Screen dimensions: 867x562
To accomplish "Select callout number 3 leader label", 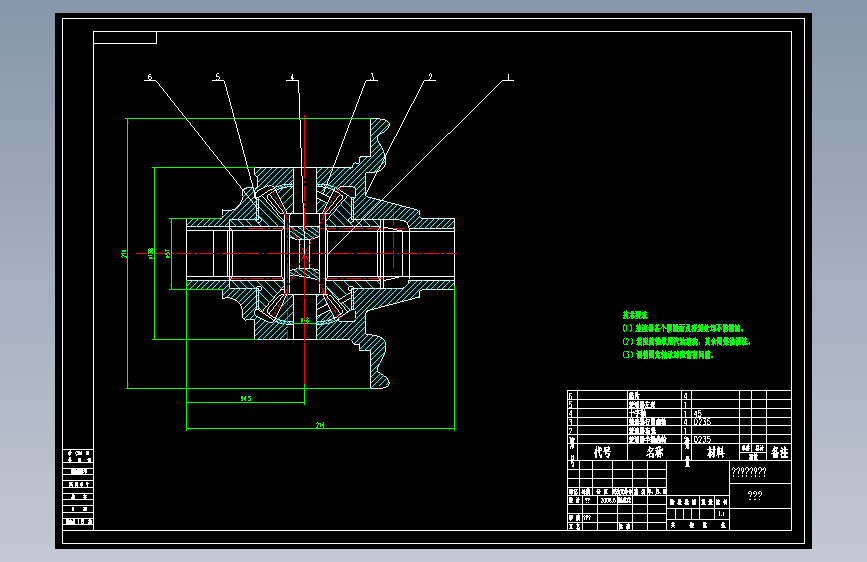I will coord(373,77).
